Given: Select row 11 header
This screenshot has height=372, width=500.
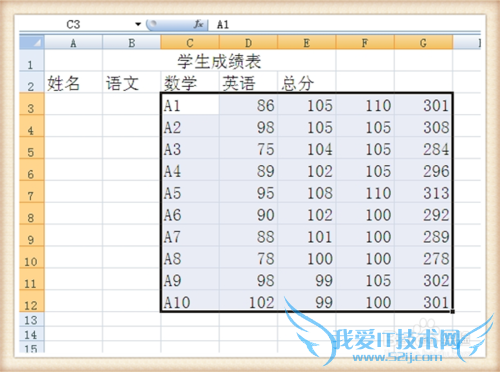Looking at the screenshot, I should tap(32, 280).
